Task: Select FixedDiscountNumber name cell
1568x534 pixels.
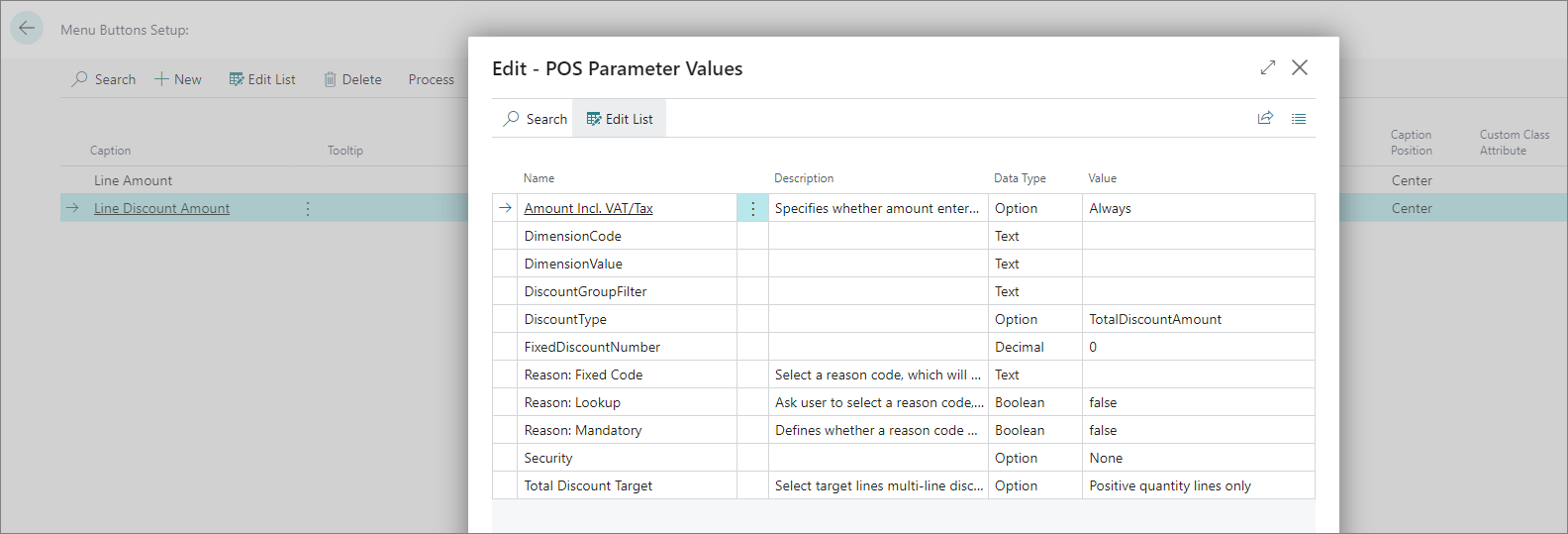Action: 627,347
